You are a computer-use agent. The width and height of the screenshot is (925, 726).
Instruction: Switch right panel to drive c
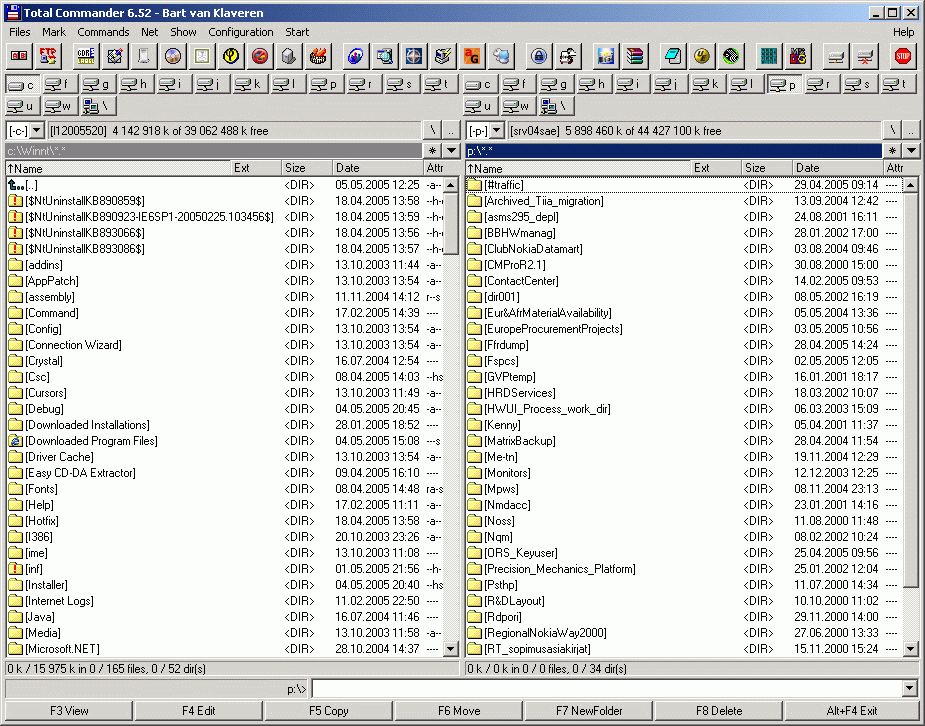[x=481, y=84]
